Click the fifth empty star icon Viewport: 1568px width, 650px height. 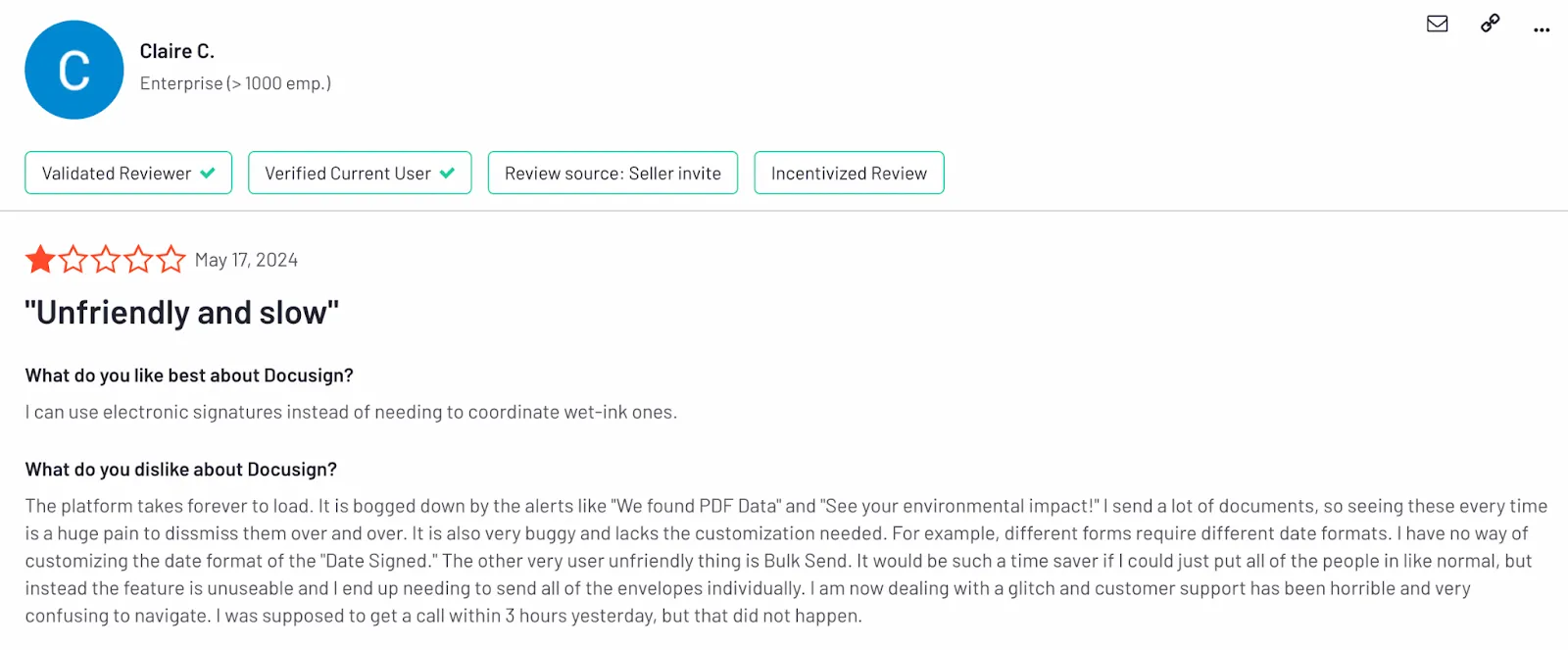point(170,259)
